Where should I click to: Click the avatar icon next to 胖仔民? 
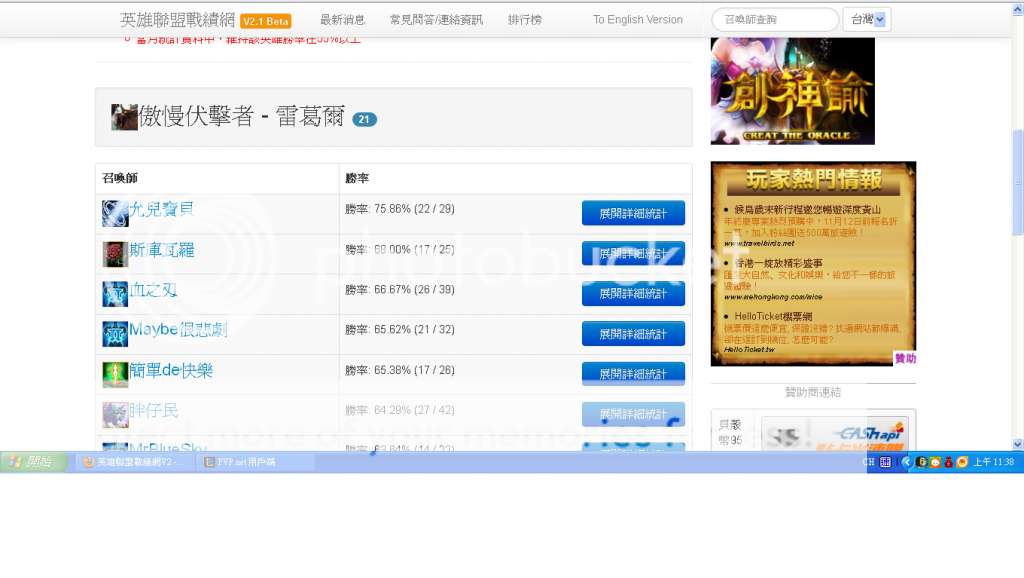tap(115, 414)
